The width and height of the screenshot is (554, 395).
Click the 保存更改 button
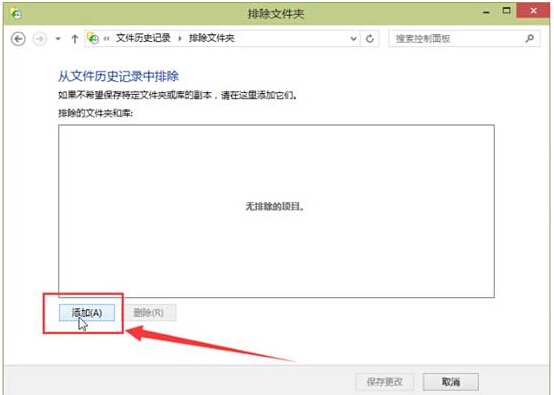click(384, 382)
